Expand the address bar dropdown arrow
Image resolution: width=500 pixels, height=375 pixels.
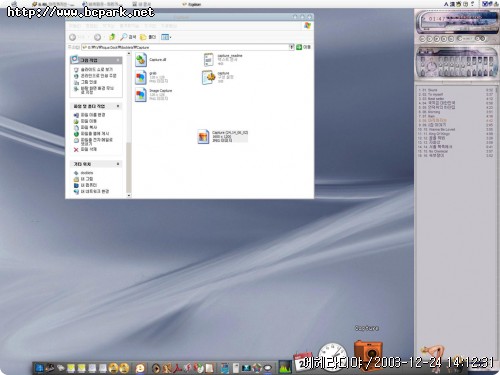[292, 47]
